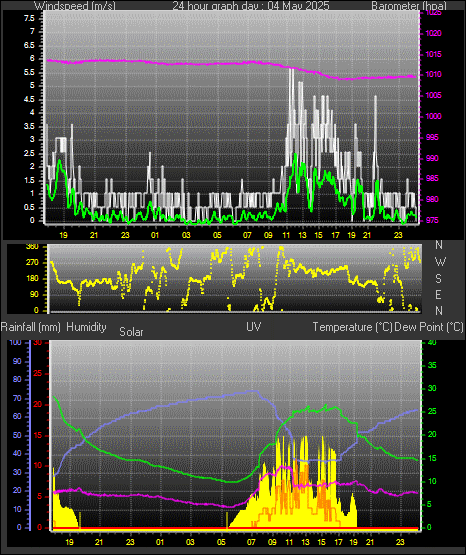The image size is (466, 555).
Task: Click the Barometer (hpa) axis title
Action: (x=409, y=6)
